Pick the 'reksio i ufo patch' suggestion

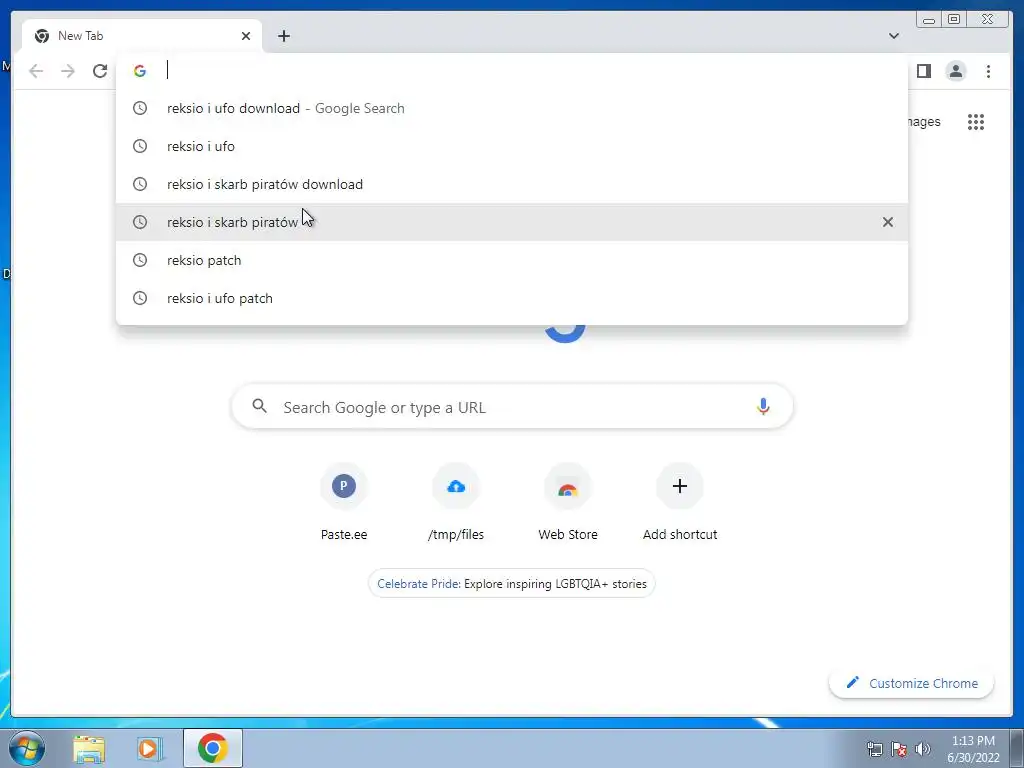511,298
